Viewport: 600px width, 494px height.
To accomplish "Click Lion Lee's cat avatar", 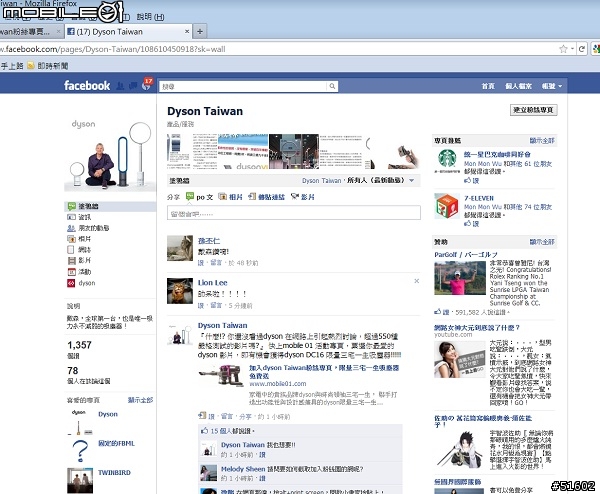I will [x=180, y=291].
